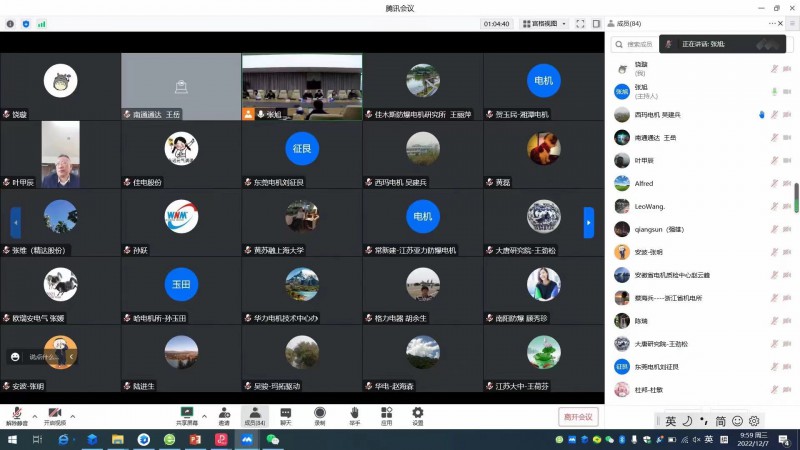Image resolution: width=800 pixels, height=450 pixels.
Task: Toggle microphone for 安波-张明 in members list
Action: (x=774, y=252)
